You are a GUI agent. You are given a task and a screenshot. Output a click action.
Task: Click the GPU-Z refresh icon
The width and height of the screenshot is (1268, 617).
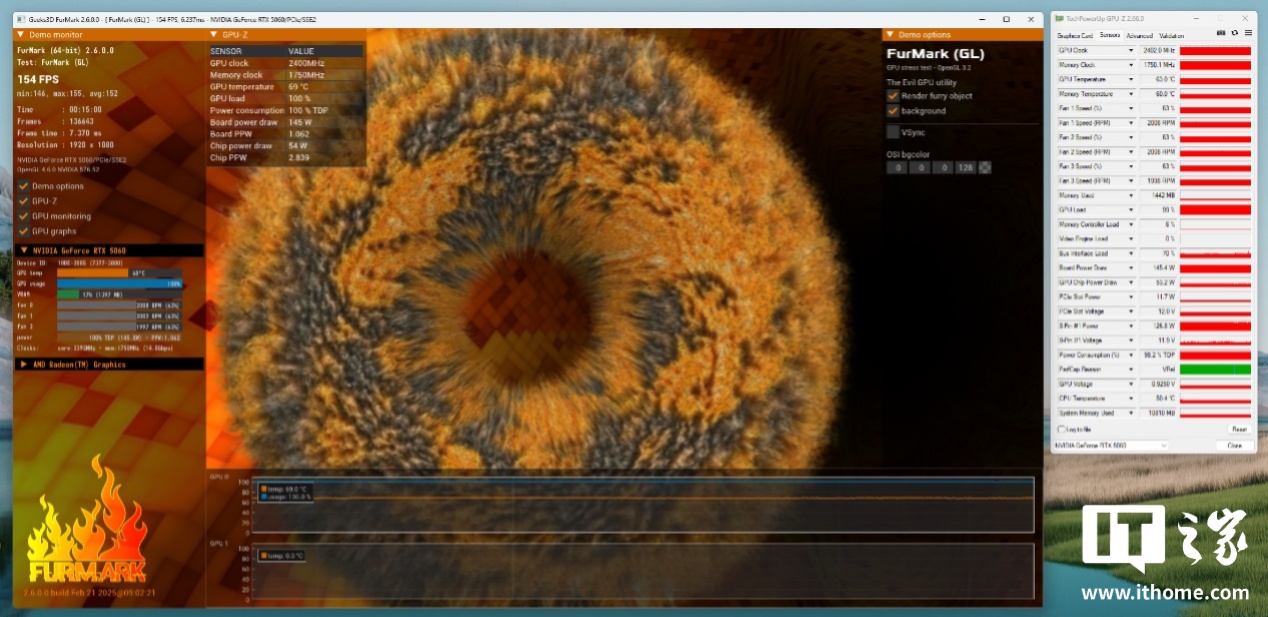pos(1235,33)
